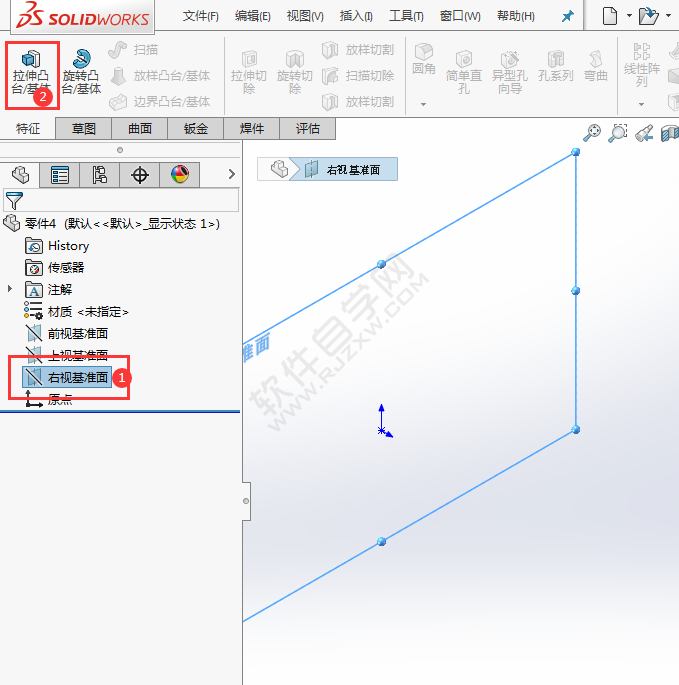Click the Extruded Cut (拉伸切除) tool
Viewport: 679px width, 685px height.
click(249, 73)
